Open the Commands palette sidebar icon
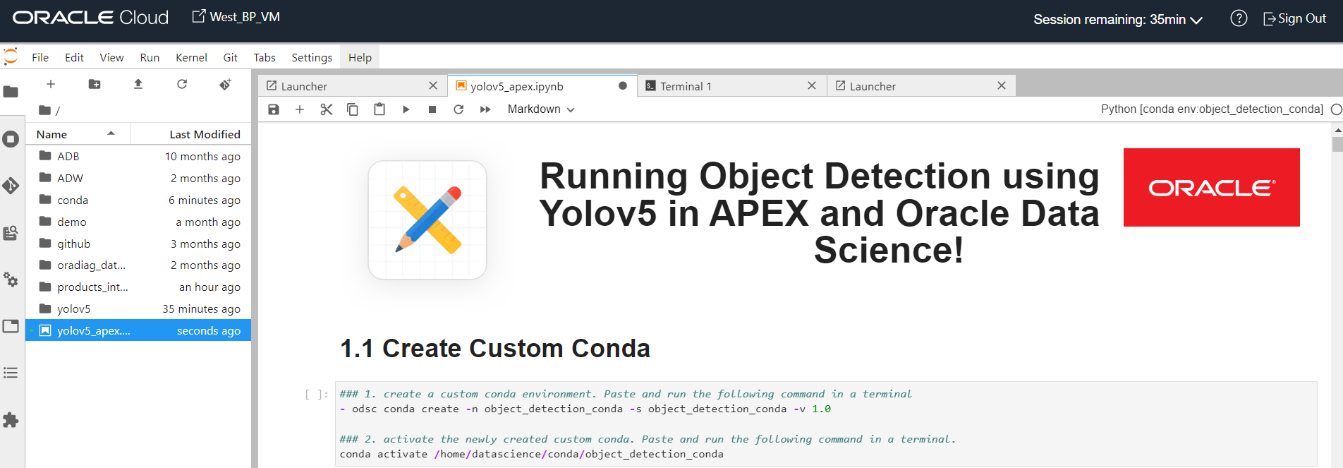This screenshot has height=468, width=1343. [x=11, y=233]
